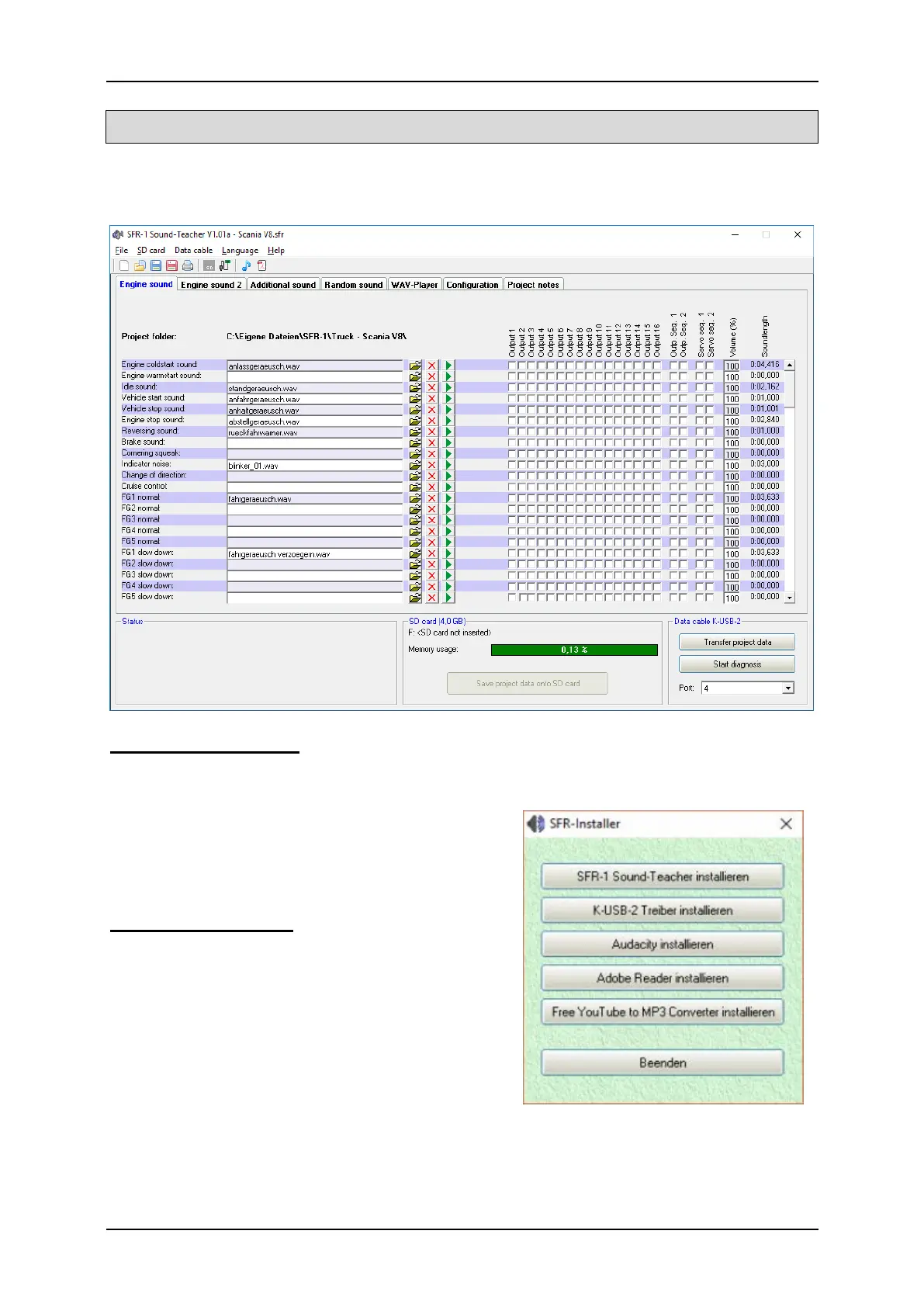Play the Idle sound preview
The height and width of the screenshot is (1307, 924).
click(x=448, y=387)
